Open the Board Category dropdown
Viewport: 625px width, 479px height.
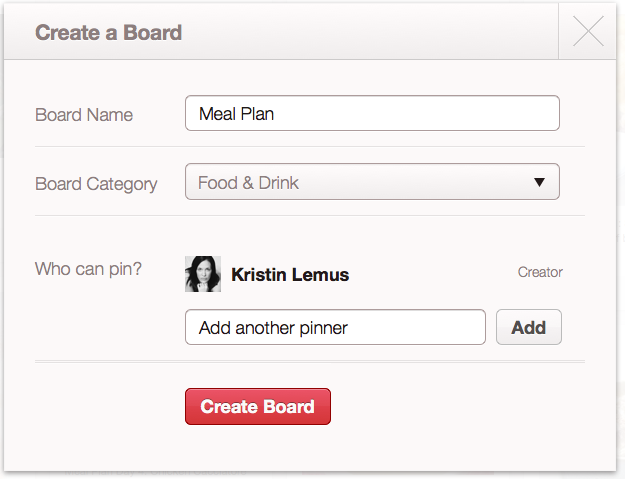[372, 182]
